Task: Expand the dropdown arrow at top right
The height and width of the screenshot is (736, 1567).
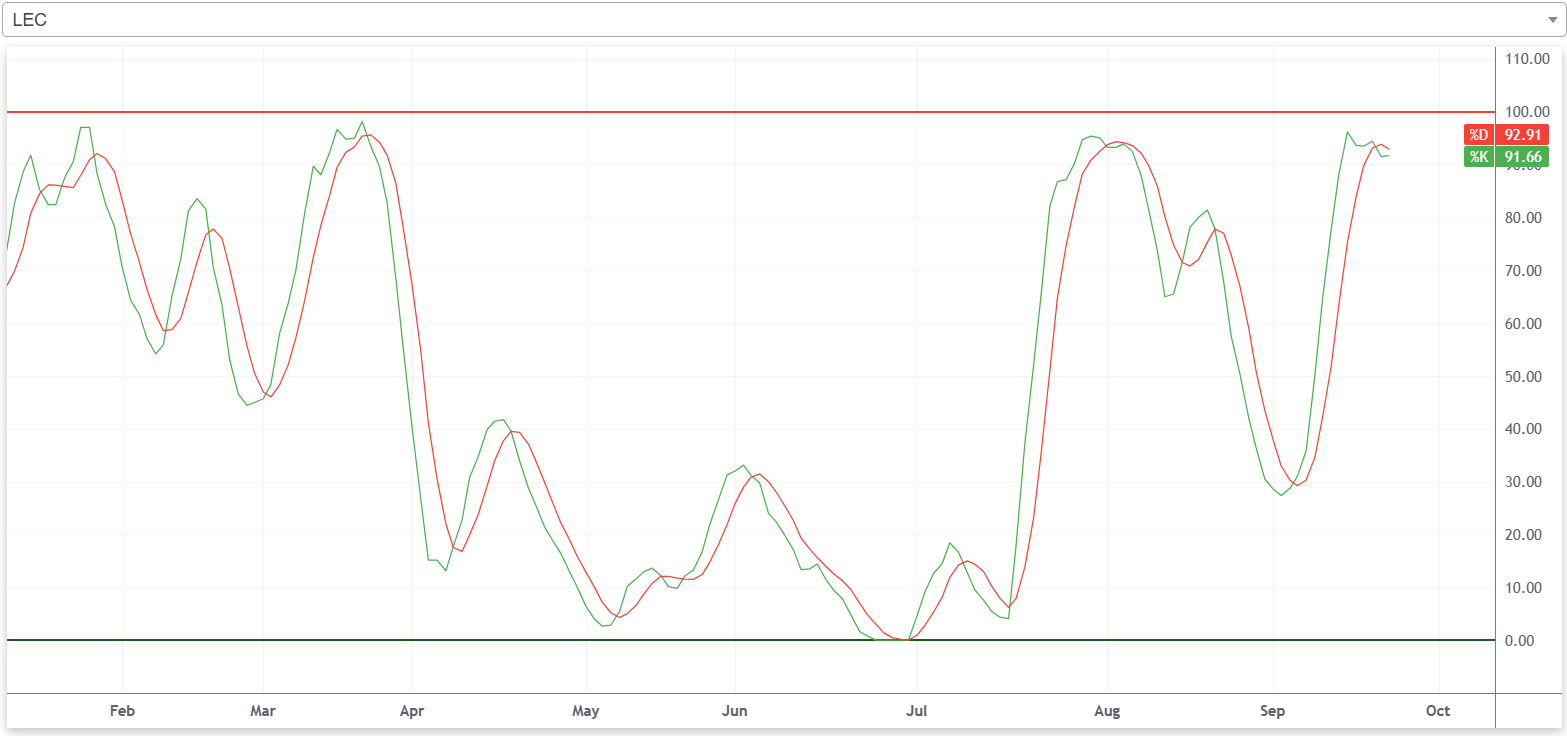Action: [1552, 20]
